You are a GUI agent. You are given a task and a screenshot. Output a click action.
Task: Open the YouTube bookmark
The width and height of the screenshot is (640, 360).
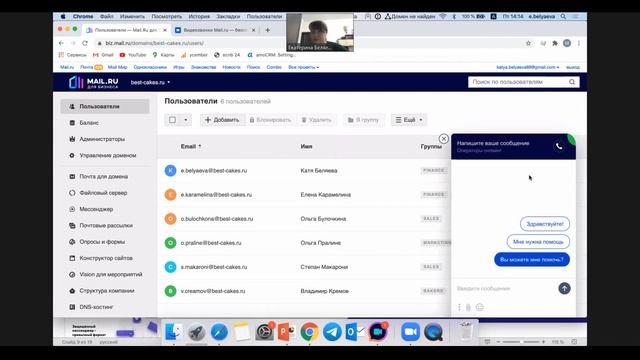click(x=133, y=55)
